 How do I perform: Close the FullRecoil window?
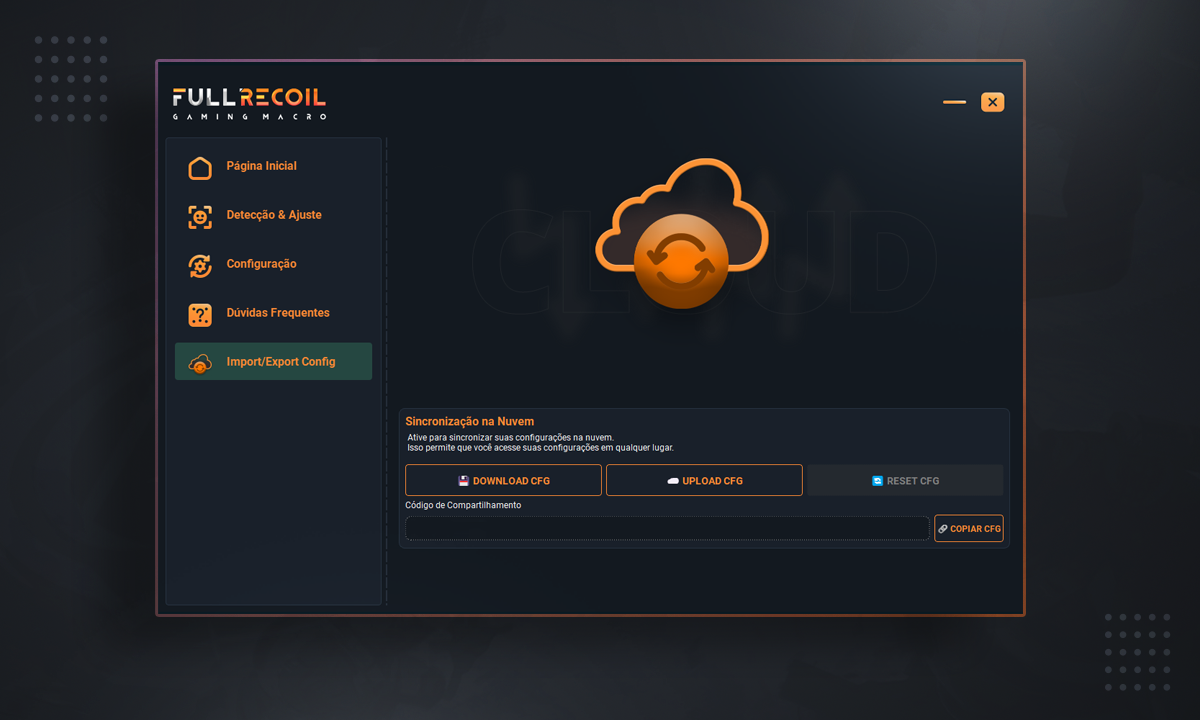[992, 102]
